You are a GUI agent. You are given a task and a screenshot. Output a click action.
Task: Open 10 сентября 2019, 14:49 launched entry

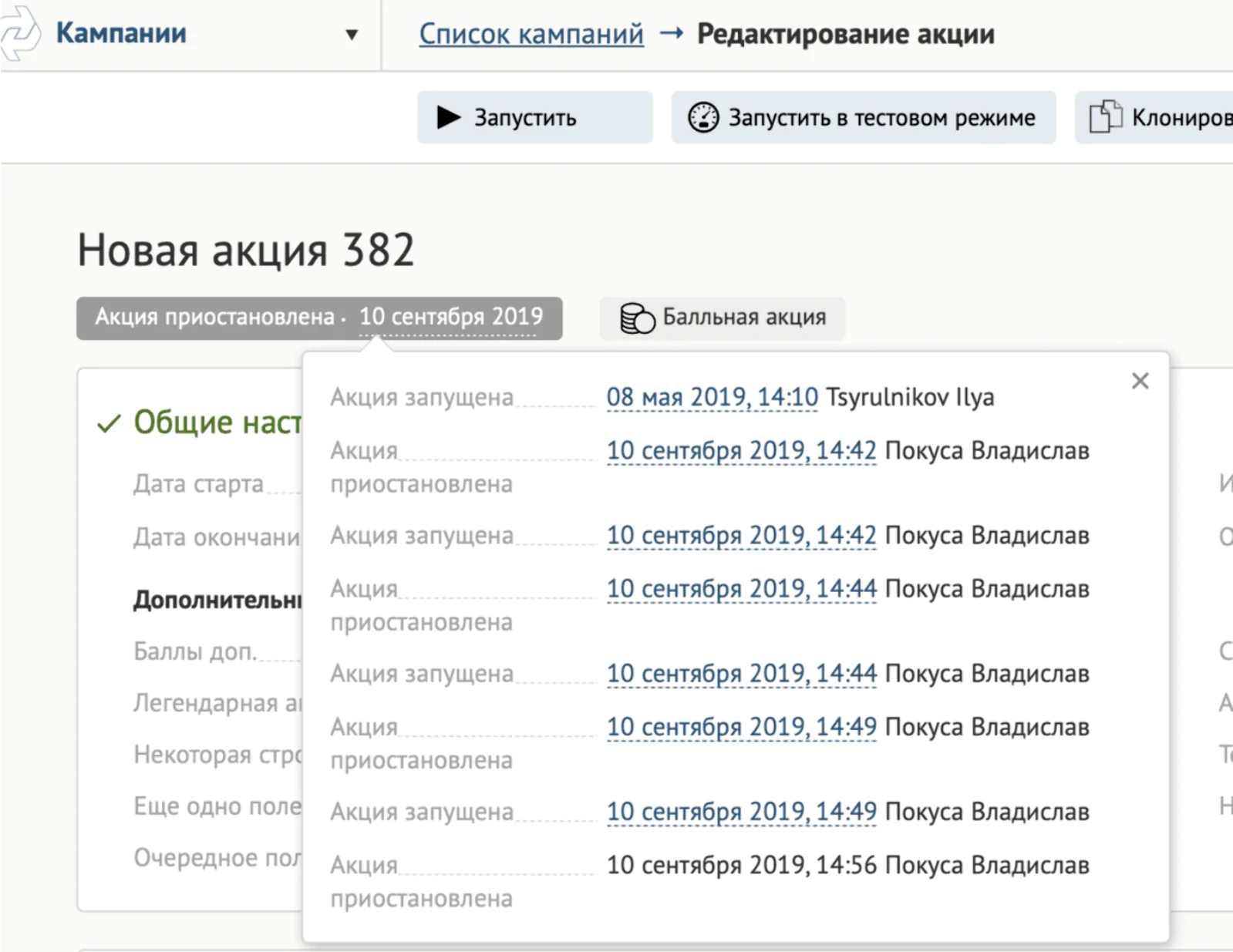[741, 812]
